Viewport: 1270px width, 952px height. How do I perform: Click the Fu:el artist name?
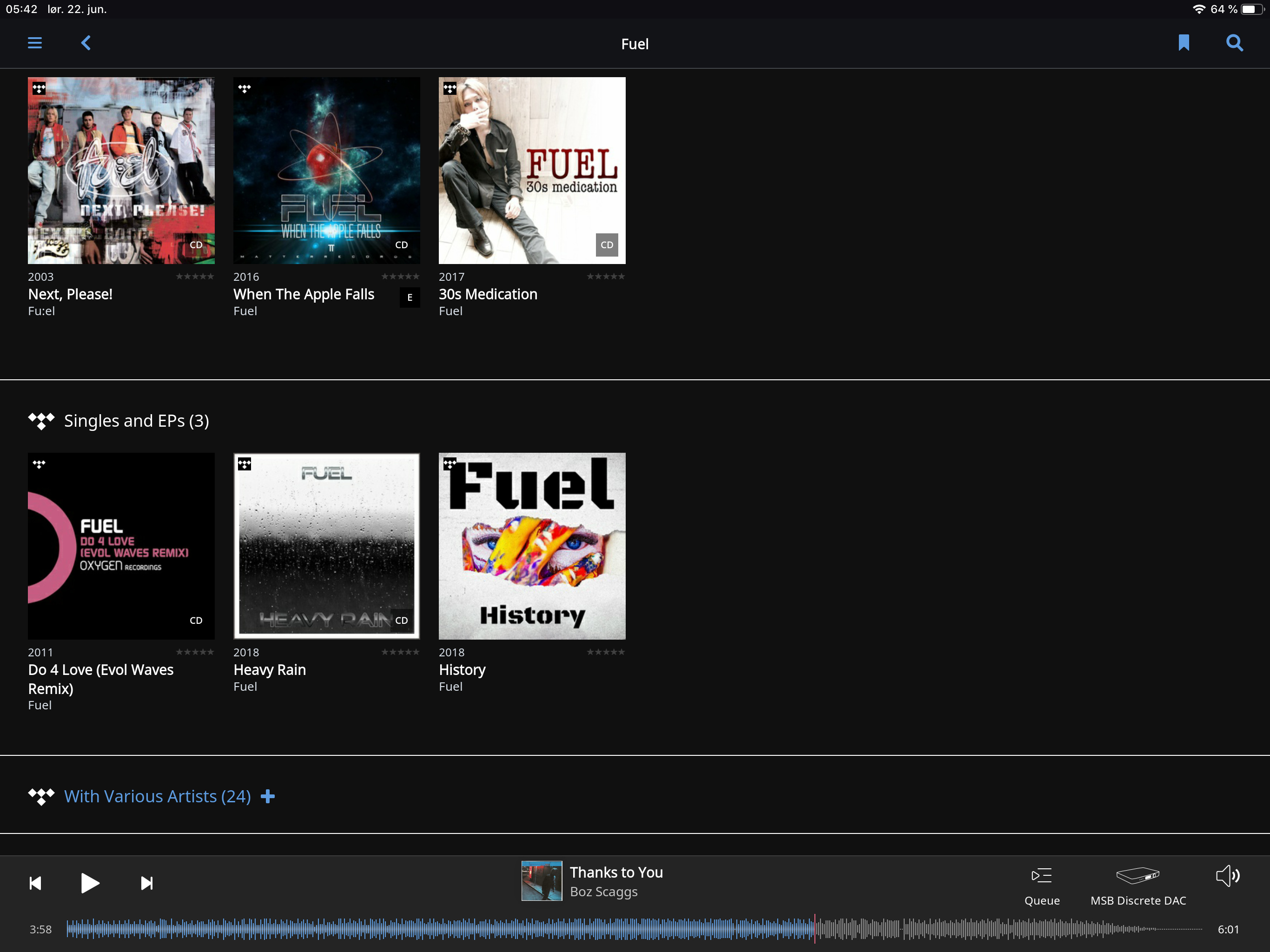[41, 311]
